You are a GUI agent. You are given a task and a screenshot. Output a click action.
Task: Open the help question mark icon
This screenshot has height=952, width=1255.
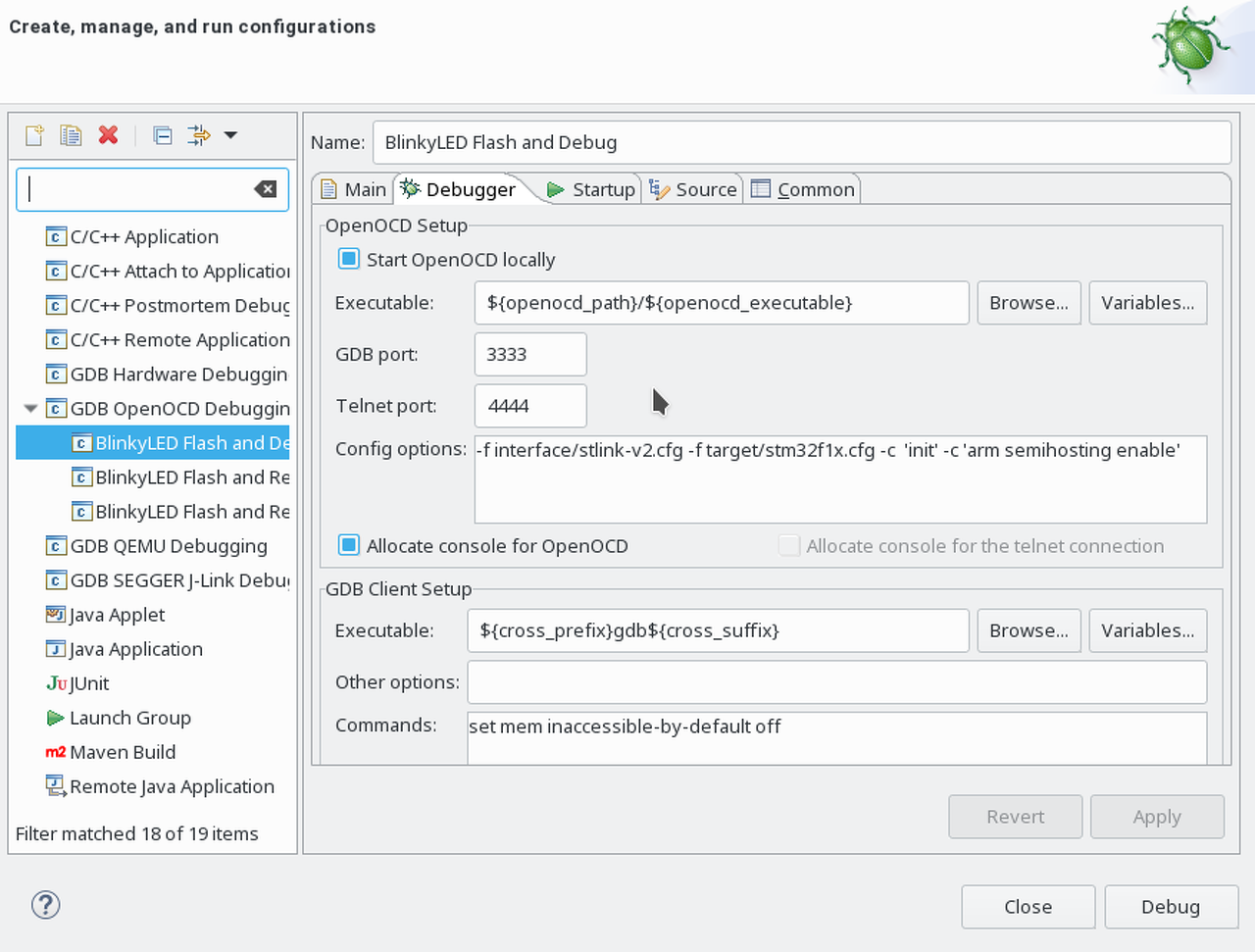(46, 905)
